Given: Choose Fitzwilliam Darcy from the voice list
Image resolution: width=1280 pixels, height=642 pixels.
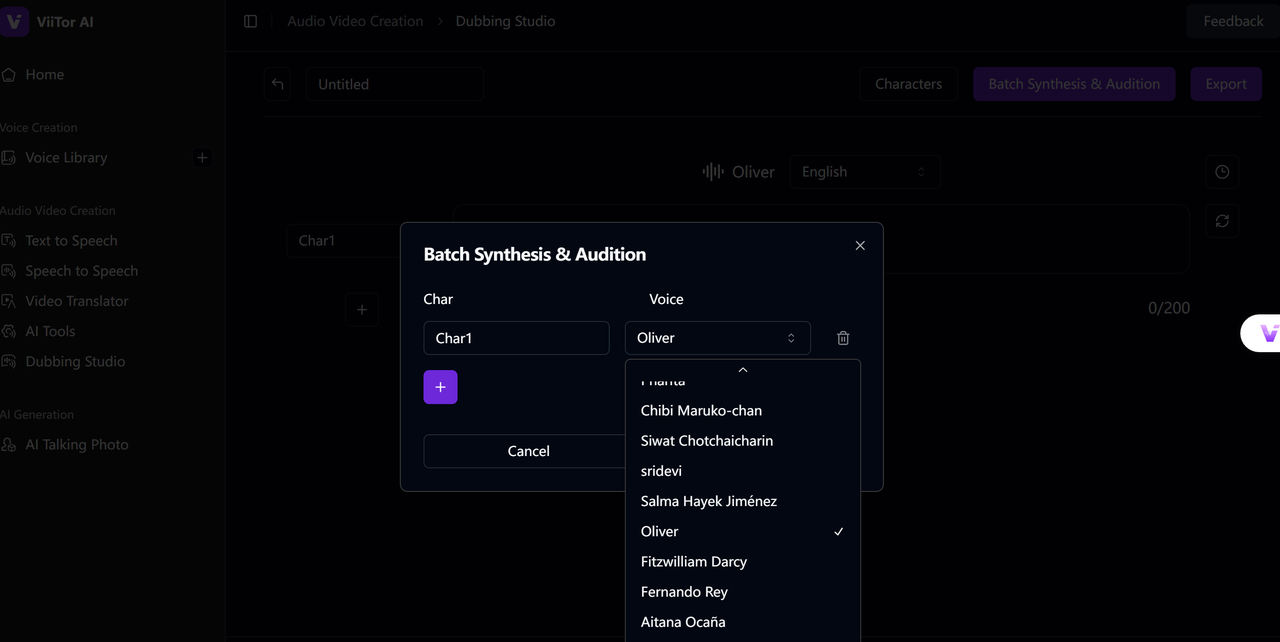Looking at the screenshot, I should tap(694, 562).
